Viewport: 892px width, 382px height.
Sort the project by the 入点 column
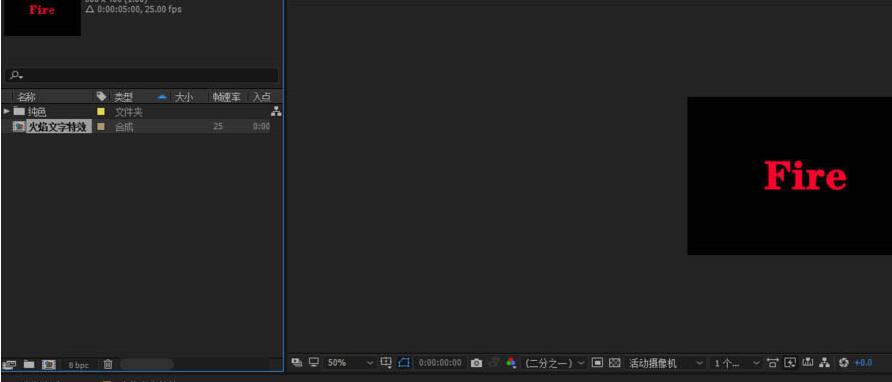(x=262, y=97)
